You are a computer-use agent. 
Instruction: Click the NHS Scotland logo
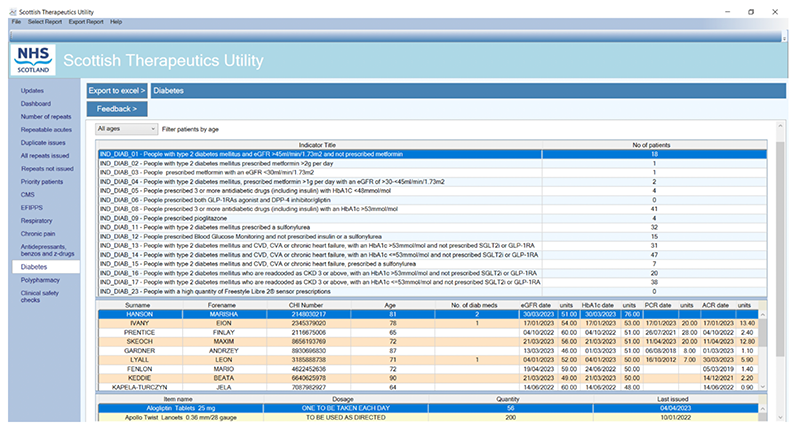pos(32,59)
